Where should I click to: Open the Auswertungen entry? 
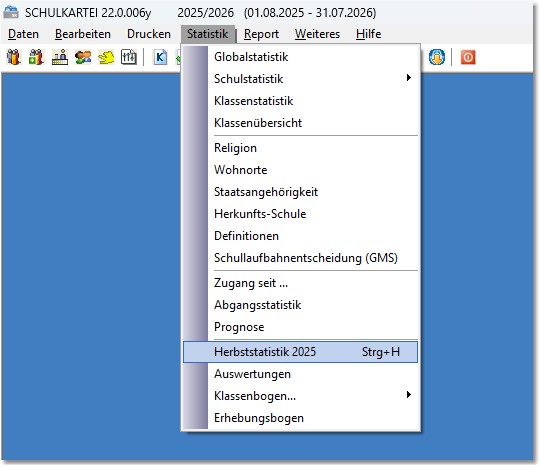pos(300,374)
